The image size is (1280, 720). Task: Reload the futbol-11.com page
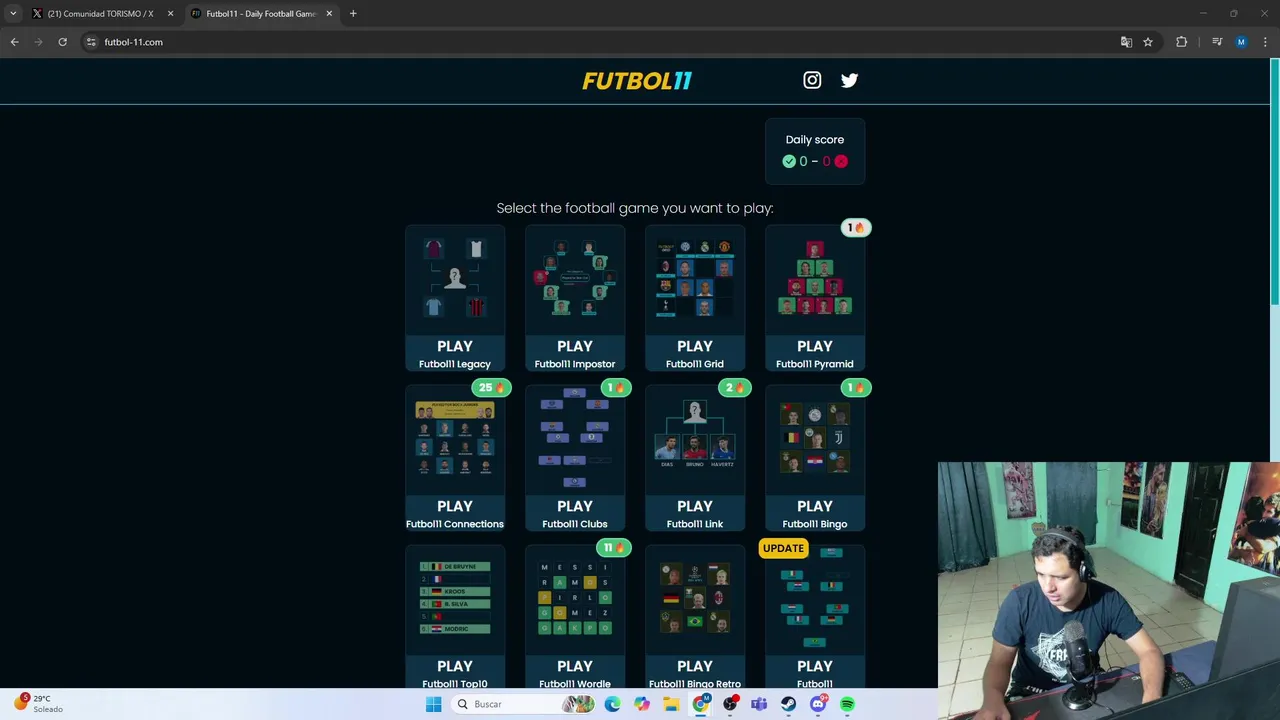62,42
